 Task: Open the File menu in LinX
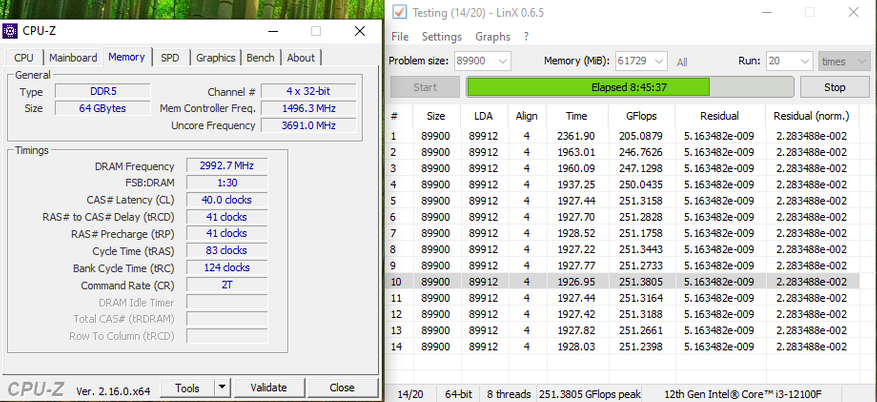coord(400,36)
